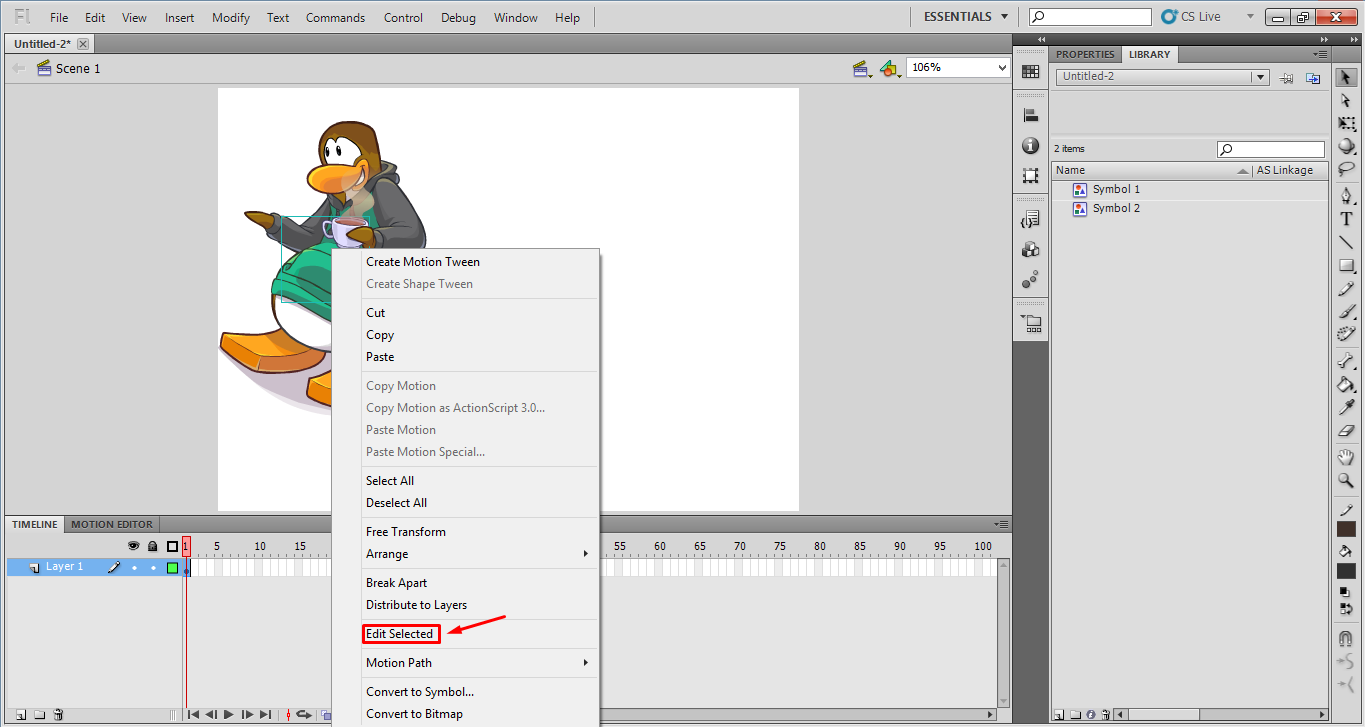Open the Modify menu
The image size is (1365, 727).
[x=231, y=18]
